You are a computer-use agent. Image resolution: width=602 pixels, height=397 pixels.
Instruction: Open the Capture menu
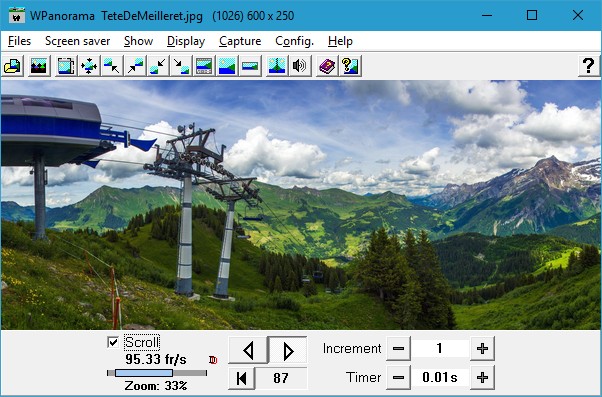pyautogui.click(x=240, y=41)
